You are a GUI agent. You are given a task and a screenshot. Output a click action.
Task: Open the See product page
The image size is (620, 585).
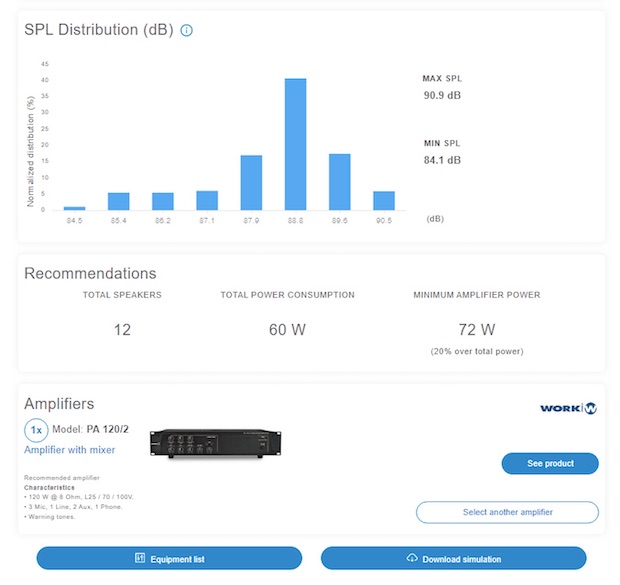tap(549, 463)
